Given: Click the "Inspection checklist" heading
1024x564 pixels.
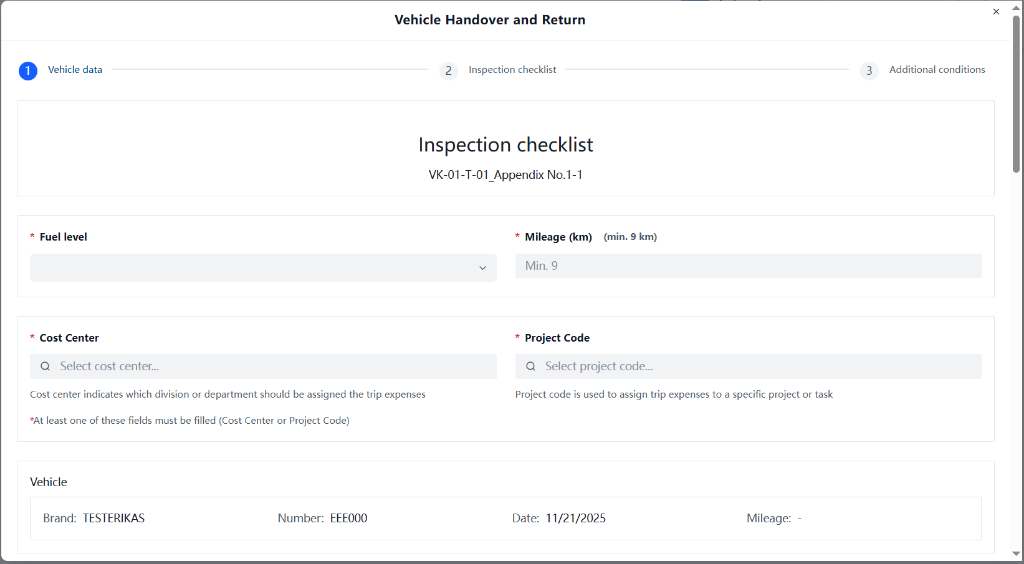Looking at the screenshot, I should (505, 144).
